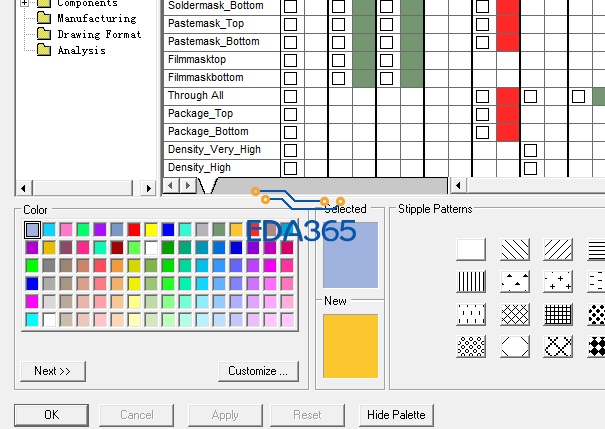Toggle first checkbox in Filmmasktop row
Screen dimensions: 605x429
point(290,60)
